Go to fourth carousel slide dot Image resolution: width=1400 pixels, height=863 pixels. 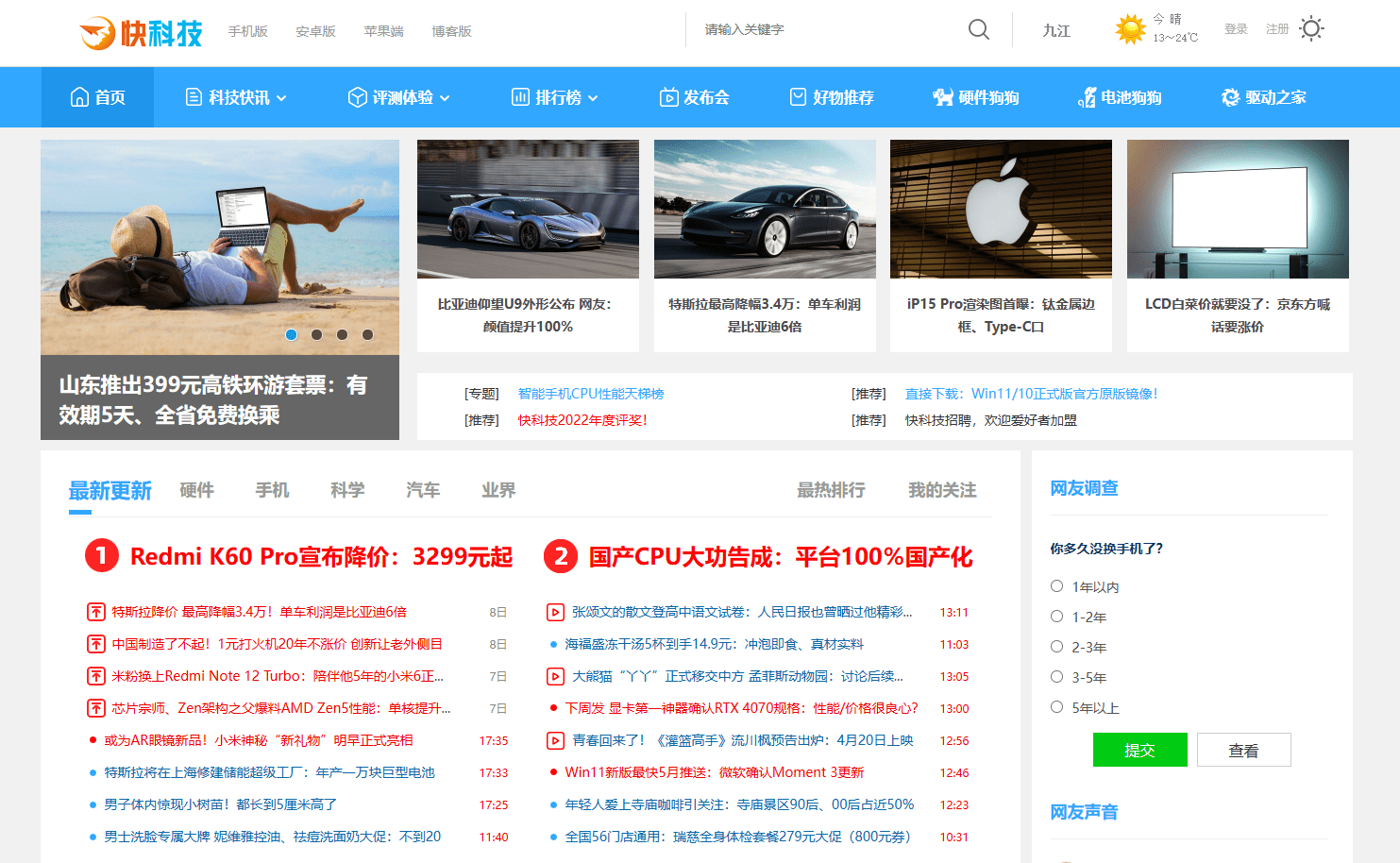(x=368, y=334)
